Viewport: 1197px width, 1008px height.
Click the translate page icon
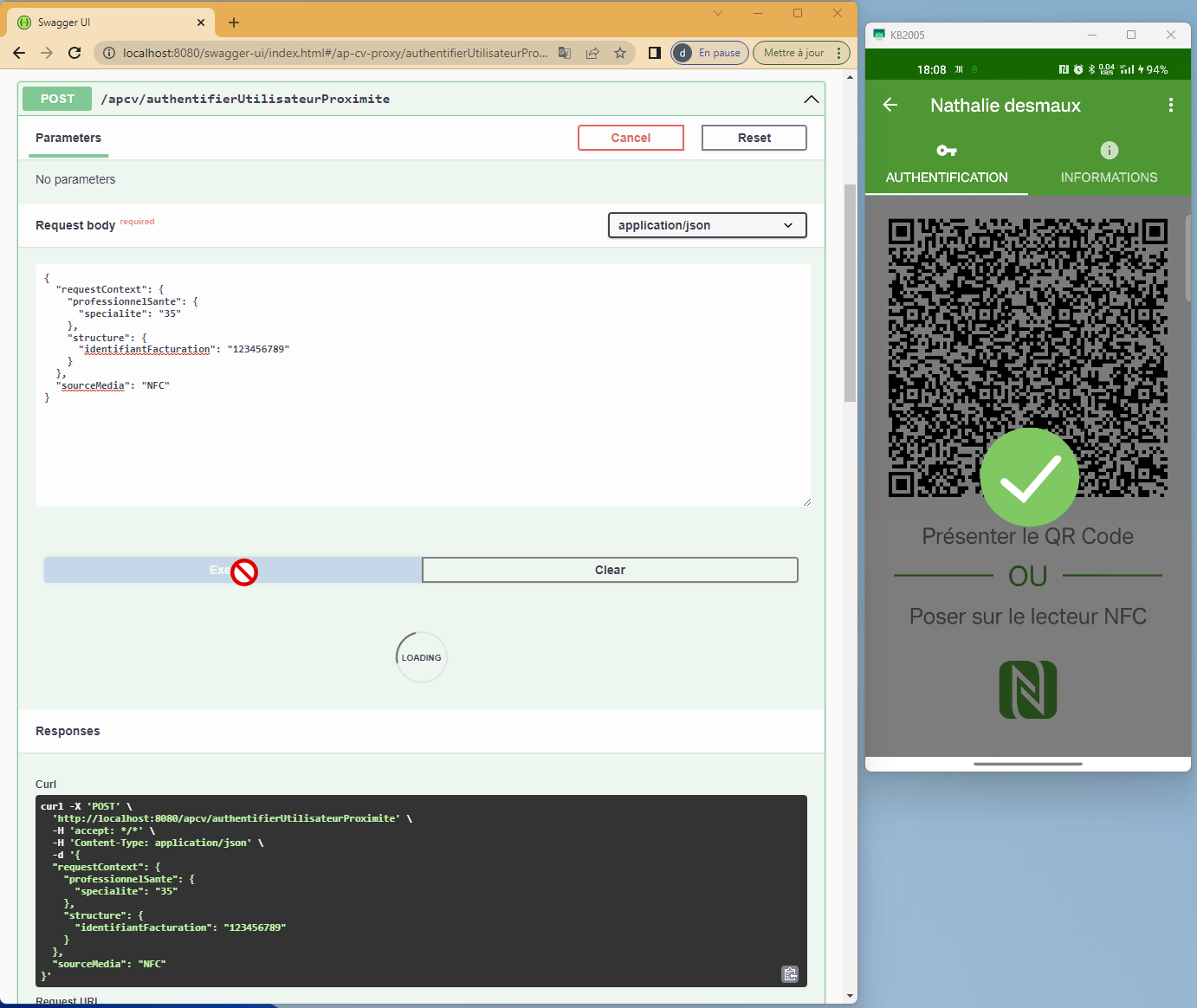coord(565,53)
